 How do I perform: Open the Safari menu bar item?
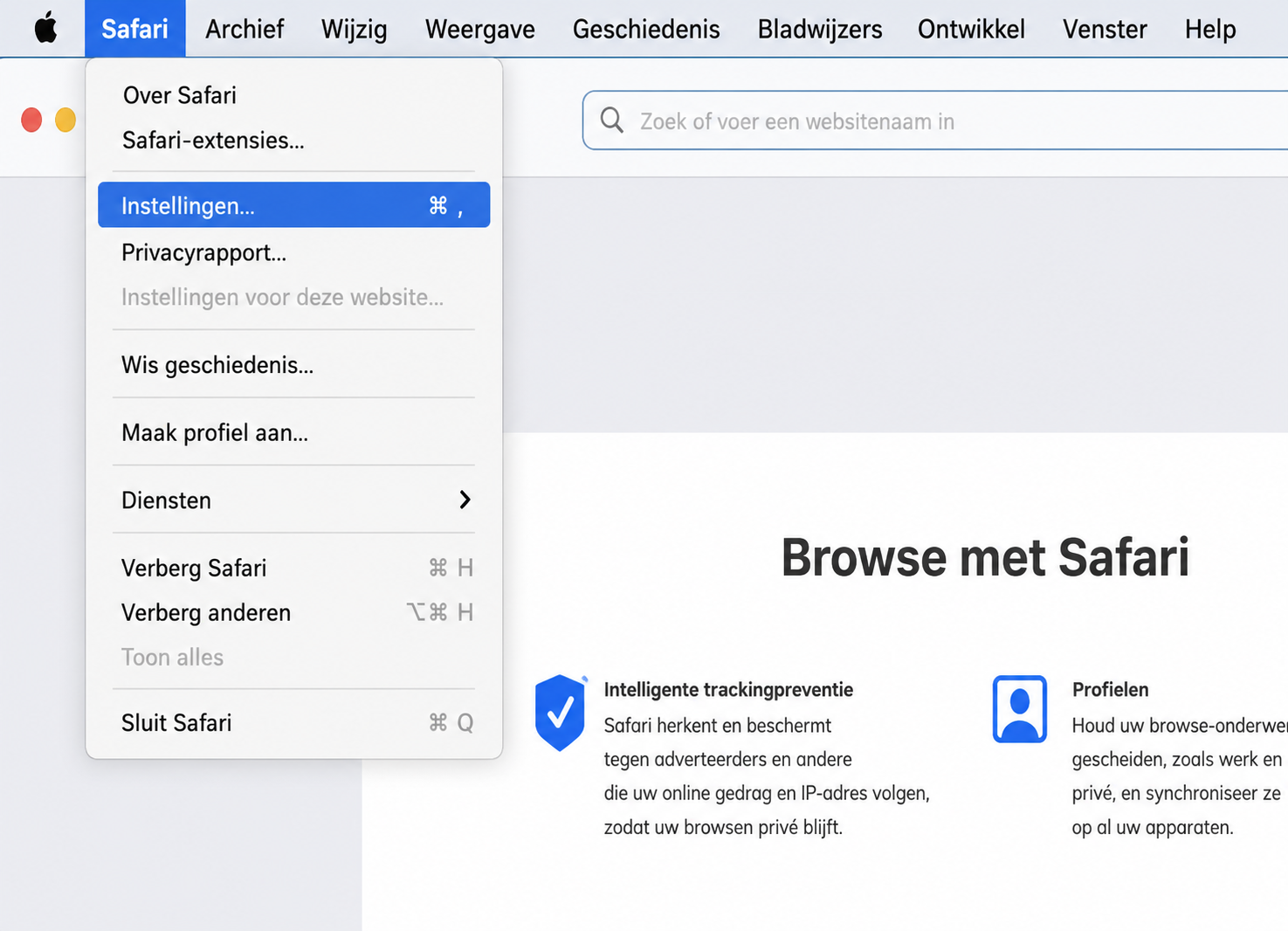click(x=134, y=29)
